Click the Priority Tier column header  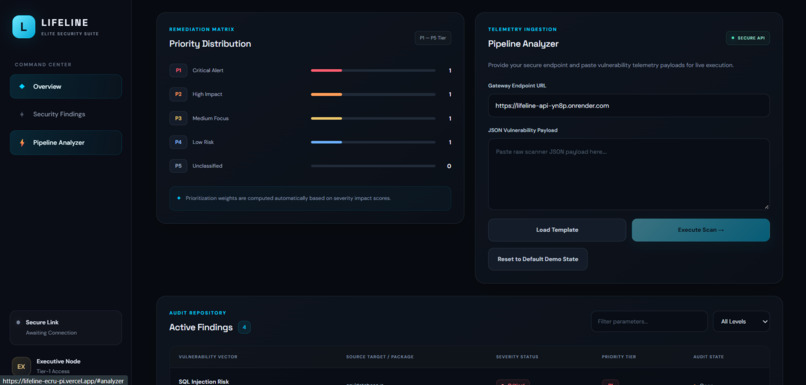tap(619, 357)
